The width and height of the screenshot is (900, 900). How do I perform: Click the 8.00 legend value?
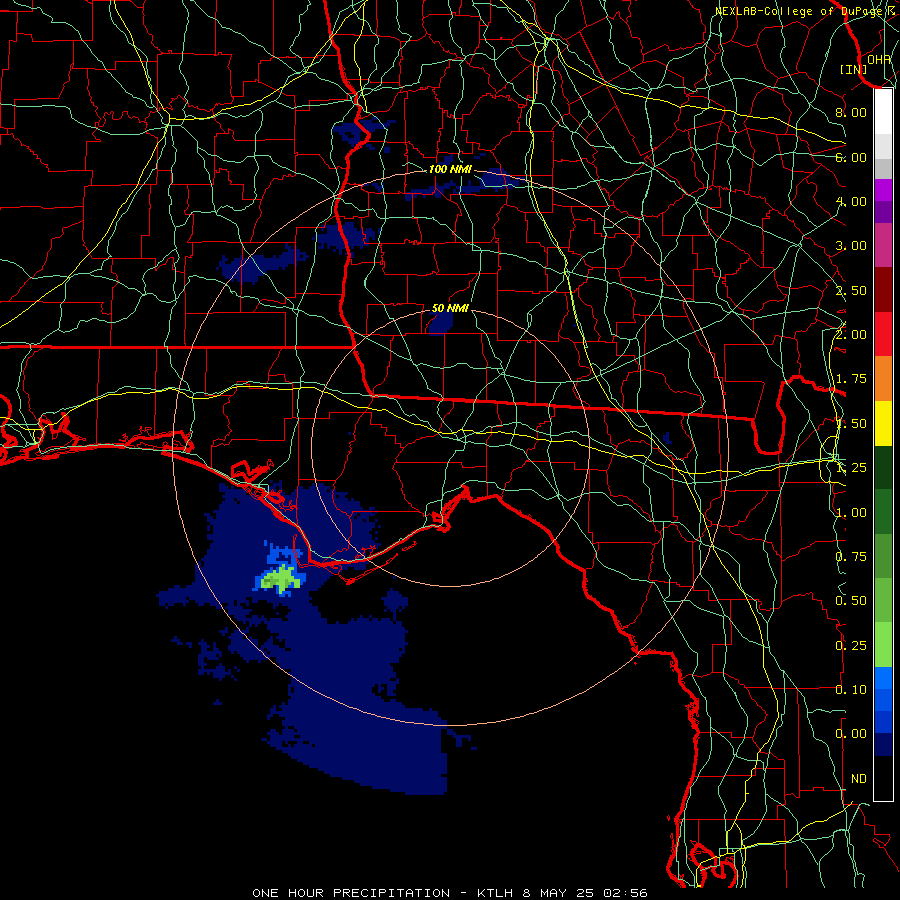coord(851,112)
